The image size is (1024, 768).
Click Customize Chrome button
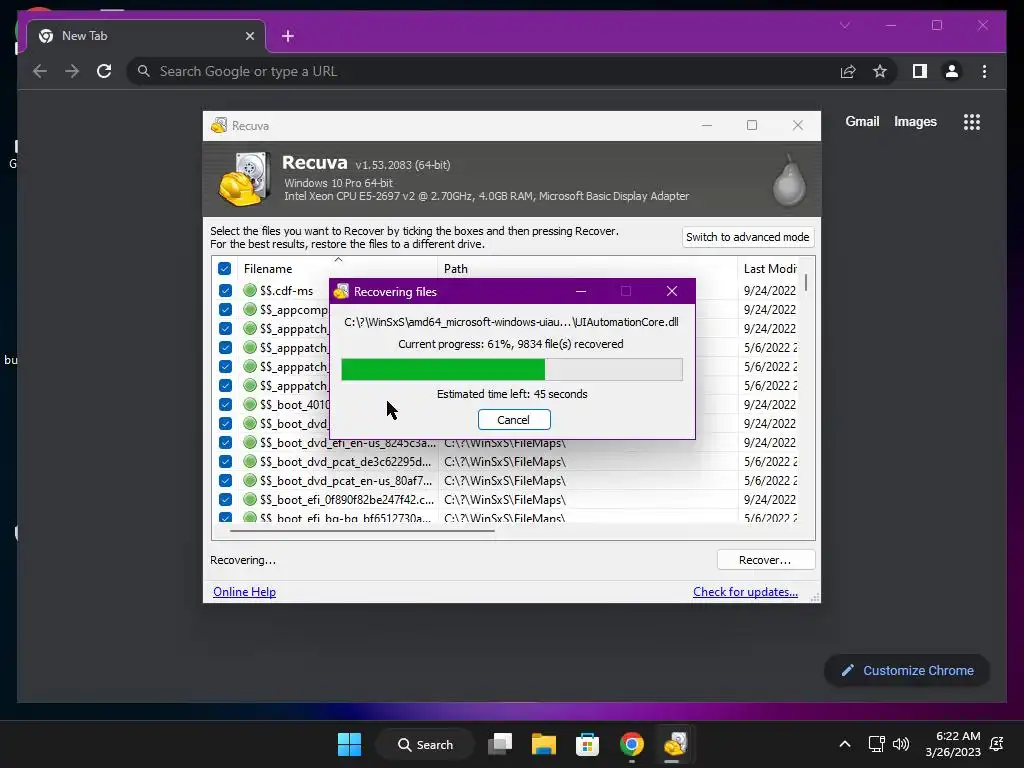click(907, 671)
